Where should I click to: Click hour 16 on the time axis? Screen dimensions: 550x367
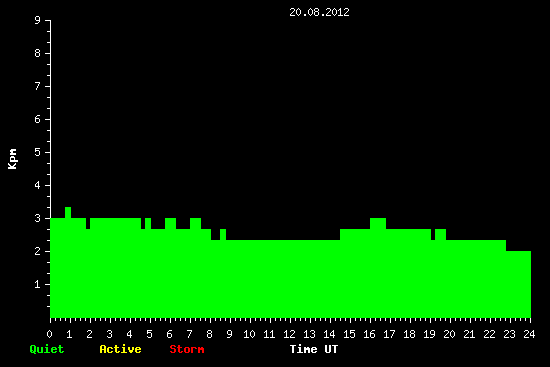(369, 334)
